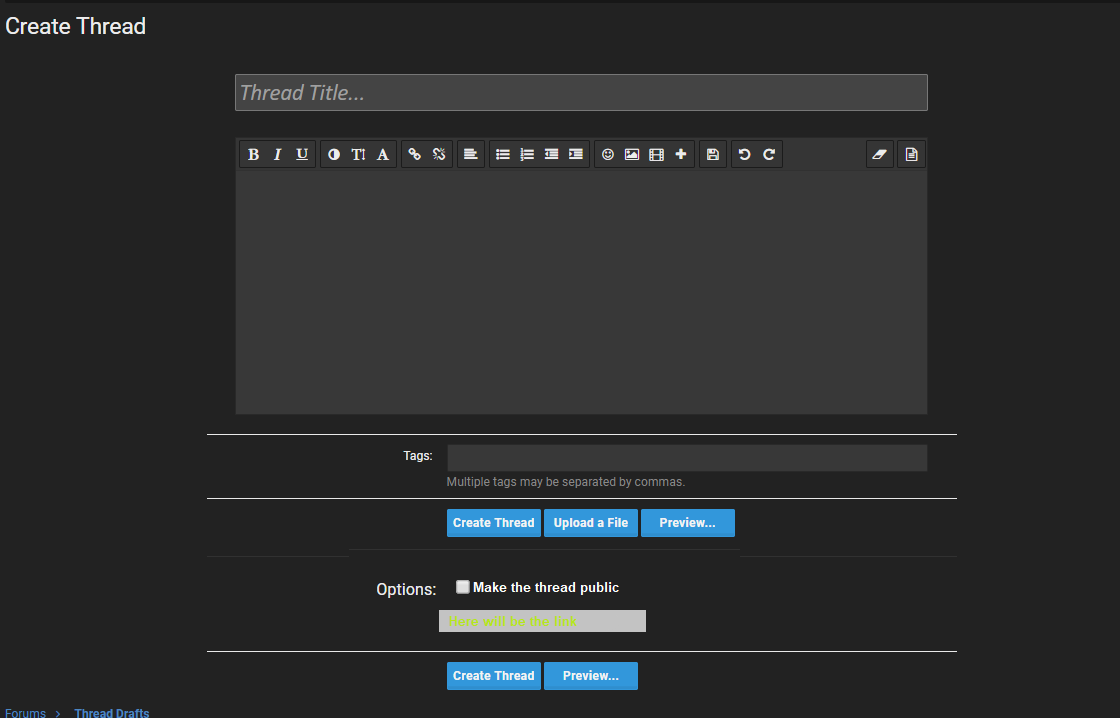Click Upload a File button
This screenshot has height=718, width=1120.
tap(591, 523)
